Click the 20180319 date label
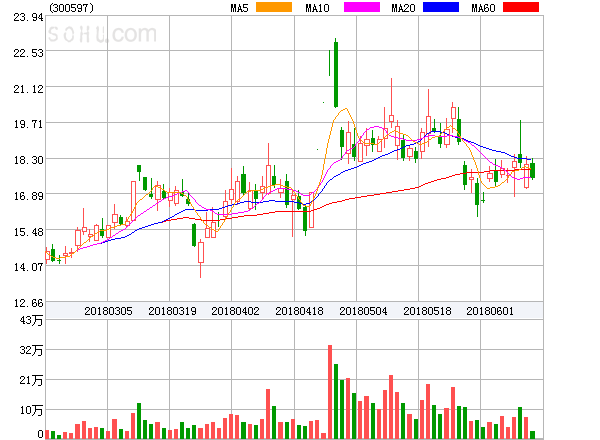 [172, 311]
